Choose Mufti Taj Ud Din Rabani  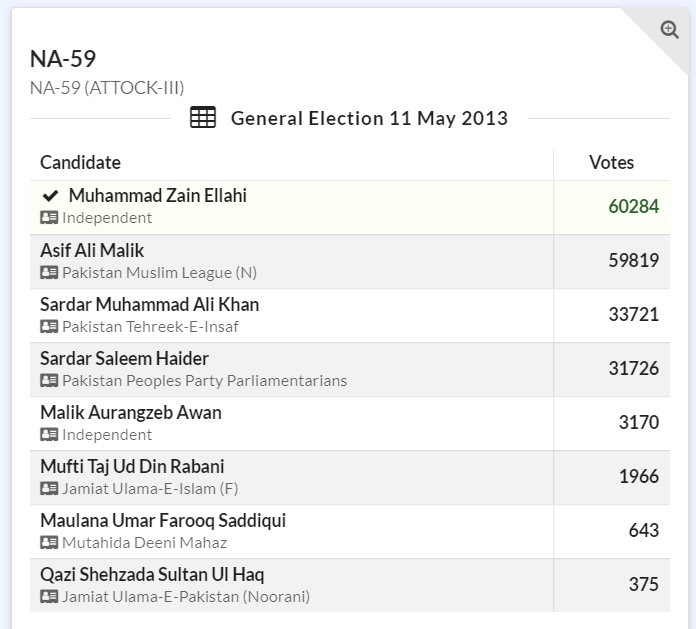[132, 466]
